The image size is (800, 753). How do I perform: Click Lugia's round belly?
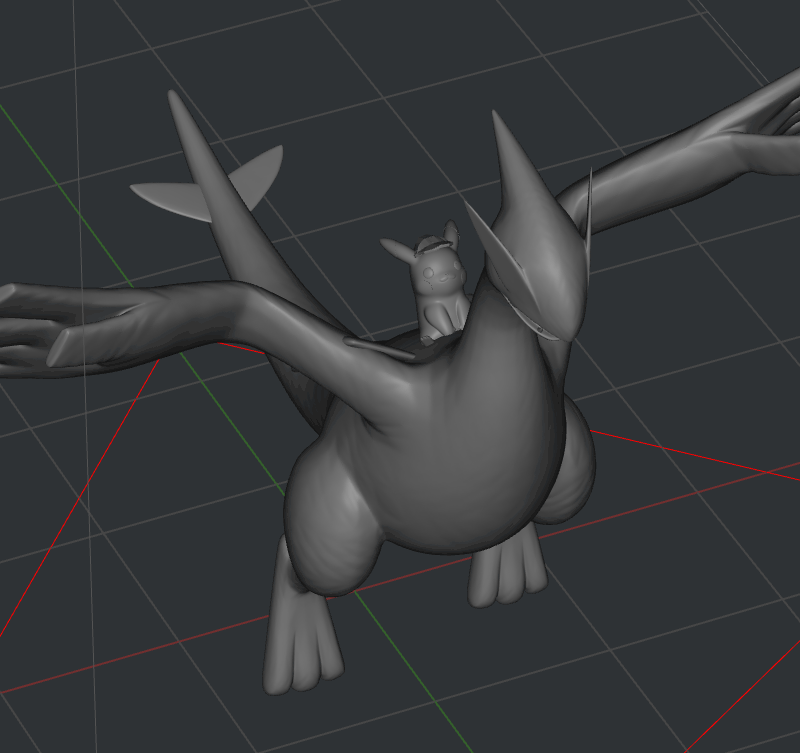pyautogui.click(x=450, y=460)
